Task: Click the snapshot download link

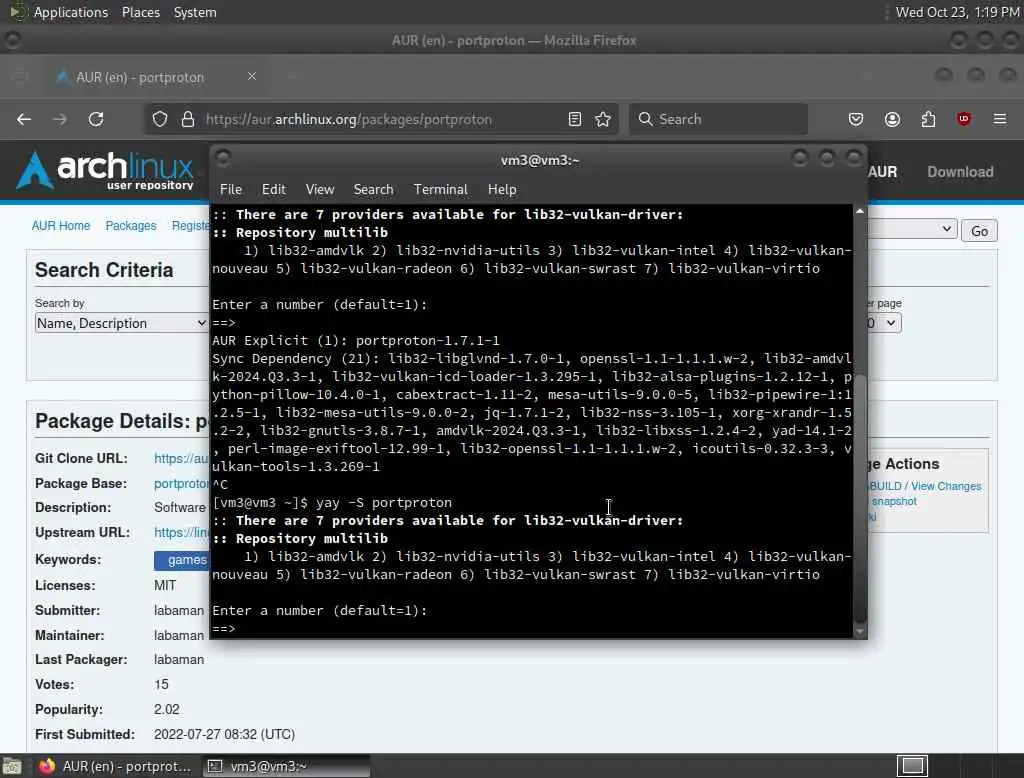Action: 894,501
